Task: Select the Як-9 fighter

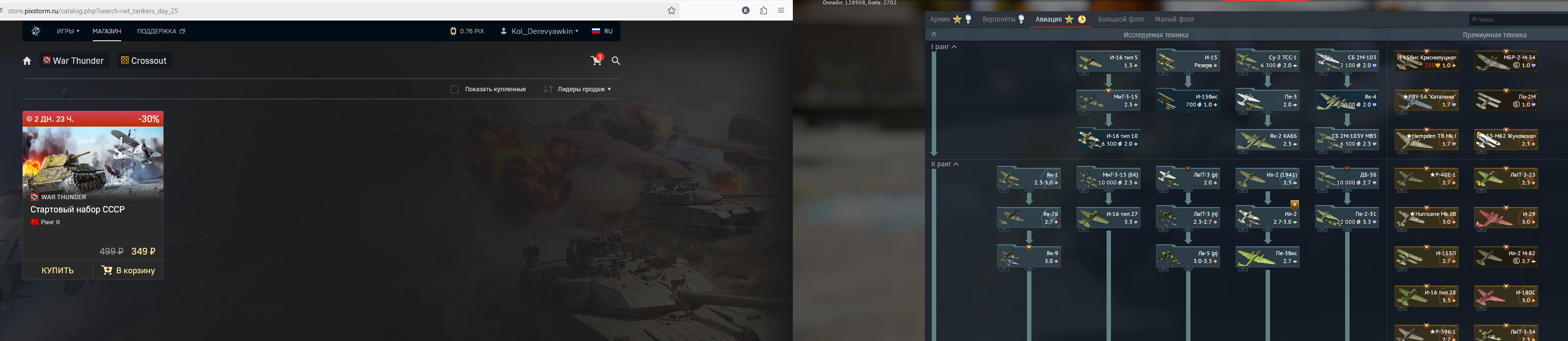Action: point(1028,257)
